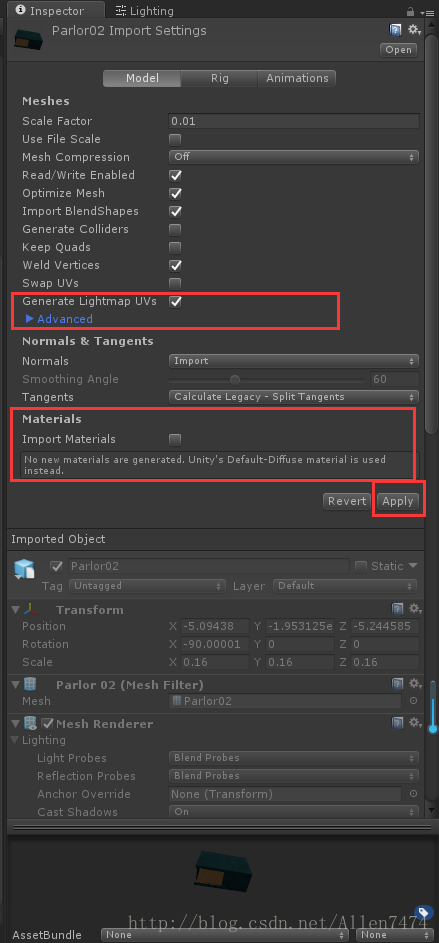Screen dimensions: 439x943
Task: Collapse the Lighting section foldout
Action: click(x=15, y=740)
